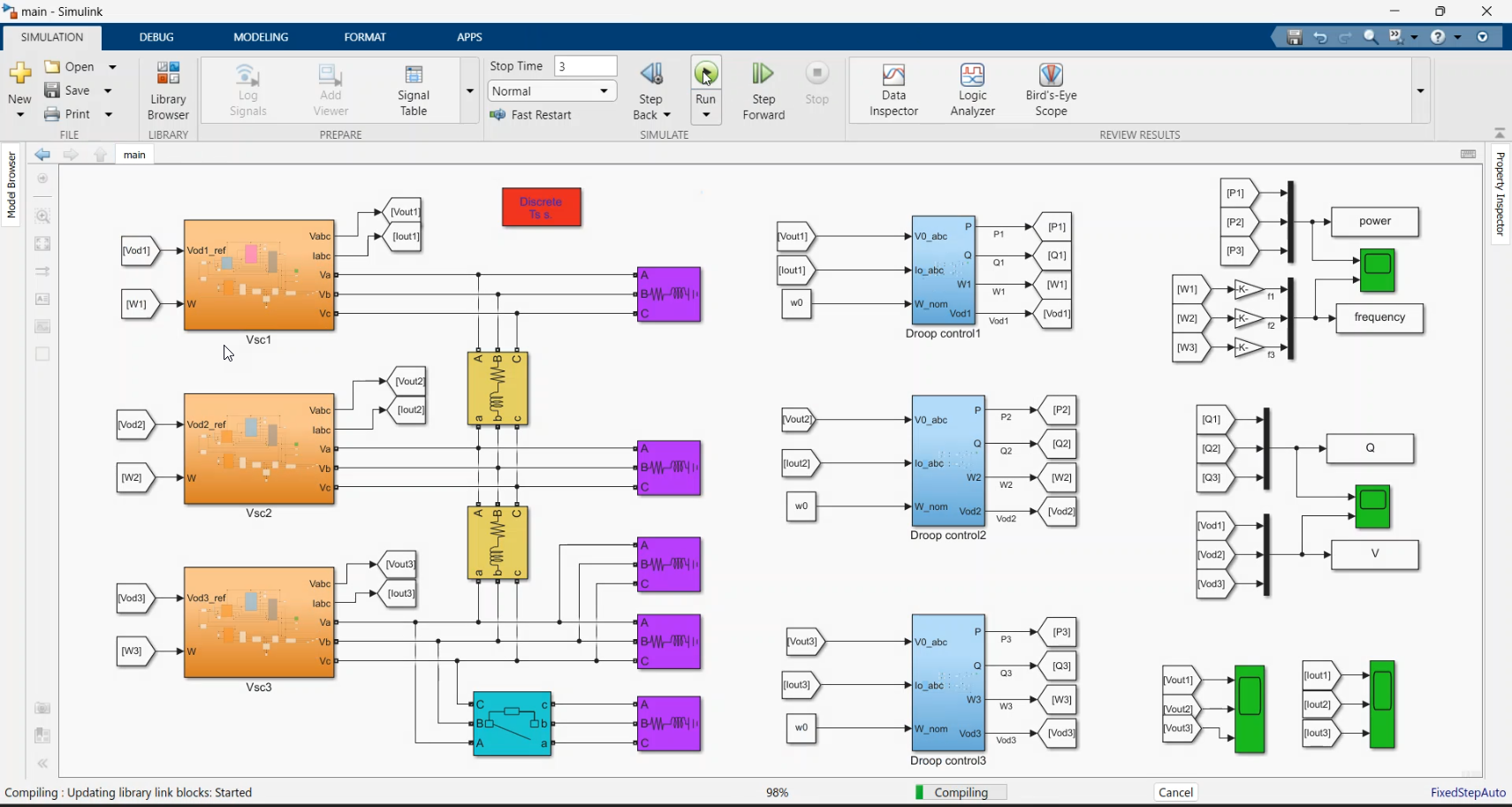Click the quick access Undo icon
Image resolution: width=1512 pixels, height=807 pixels.
pos(1320,37)
